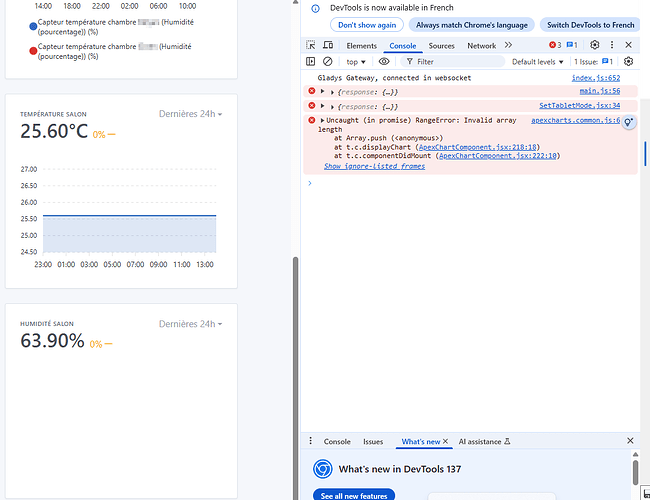This screenshot has width=650, height=500.
Task: Open the DevTools three-dot customize menu
Action: 612,45
